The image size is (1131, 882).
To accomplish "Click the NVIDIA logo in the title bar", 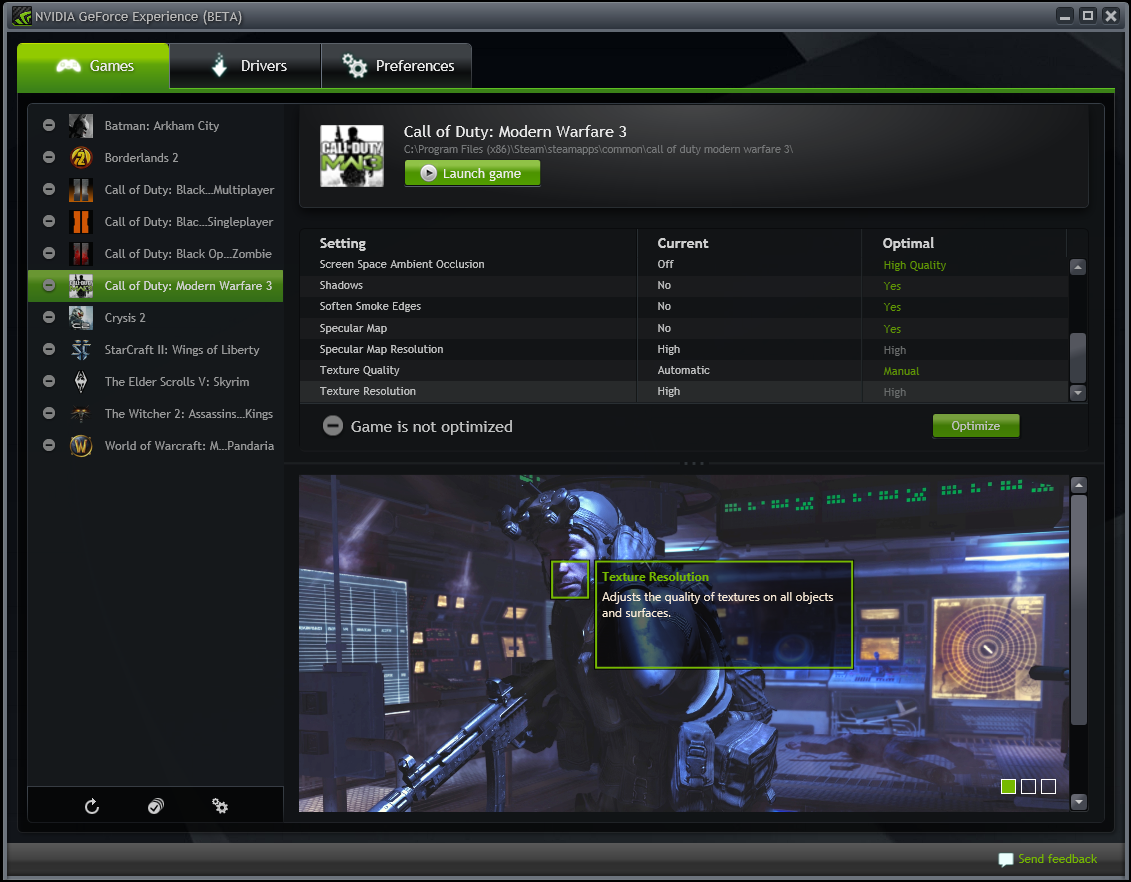I will [20, 15].
